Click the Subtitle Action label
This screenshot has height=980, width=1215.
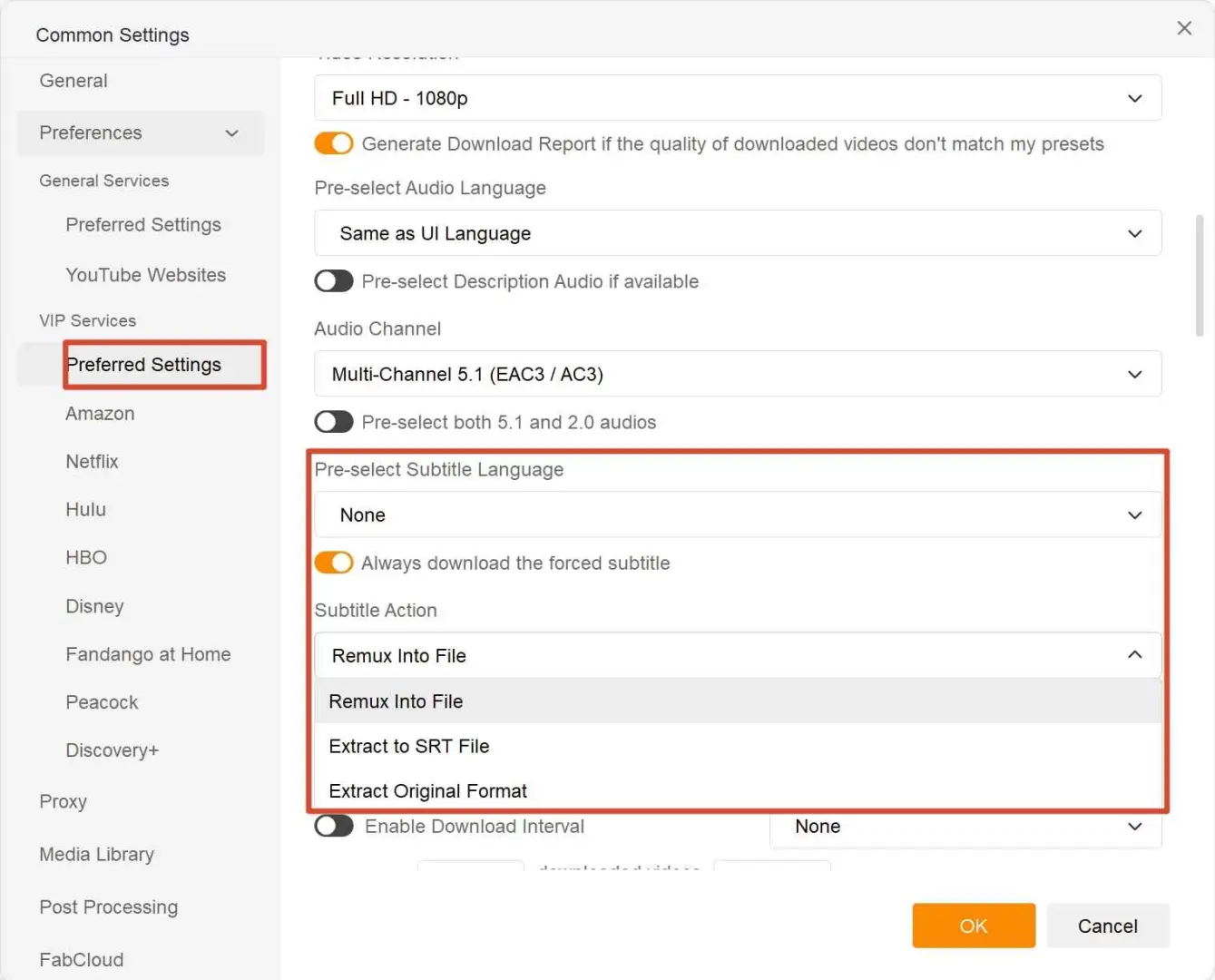(376, 610)
